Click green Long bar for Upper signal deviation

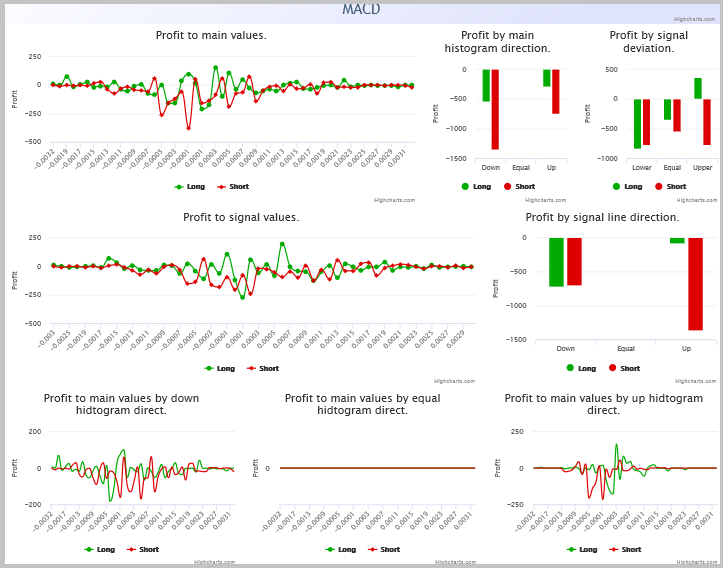[x=698, y=89]
